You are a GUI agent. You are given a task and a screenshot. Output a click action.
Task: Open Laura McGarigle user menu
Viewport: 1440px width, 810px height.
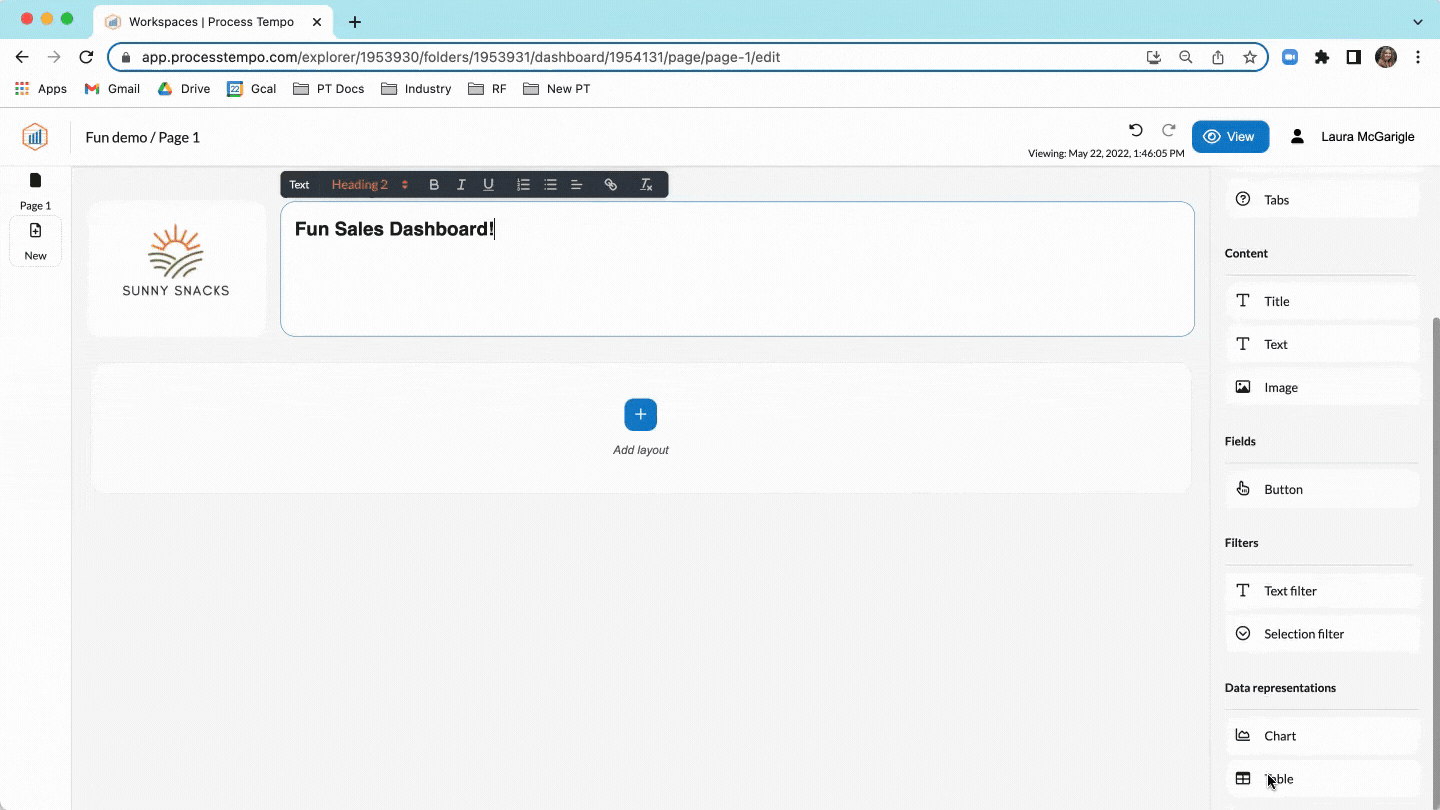click(x=1353, y=137)
